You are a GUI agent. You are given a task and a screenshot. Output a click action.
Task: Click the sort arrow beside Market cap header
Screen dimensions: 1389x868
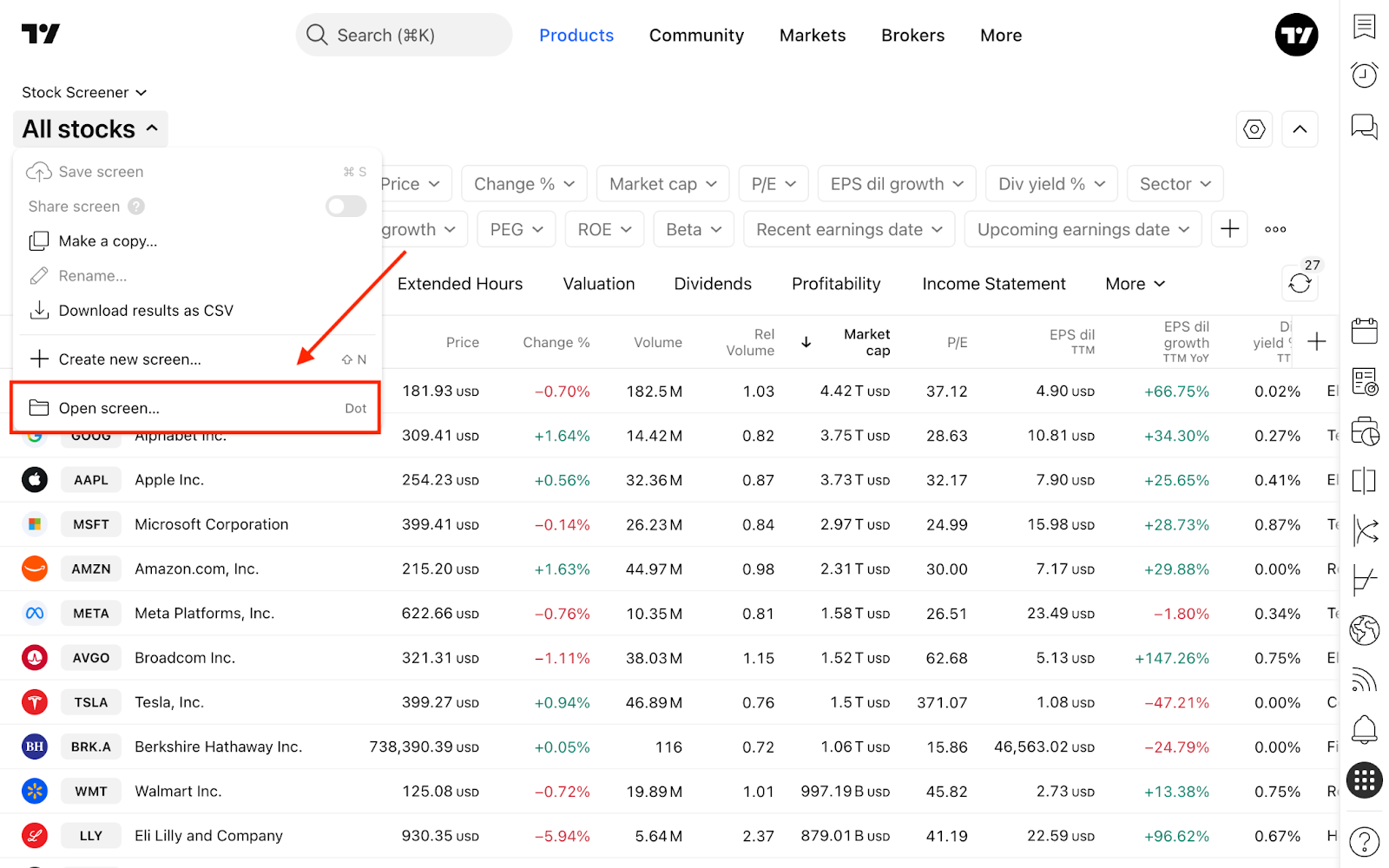[x=806, y=342]
